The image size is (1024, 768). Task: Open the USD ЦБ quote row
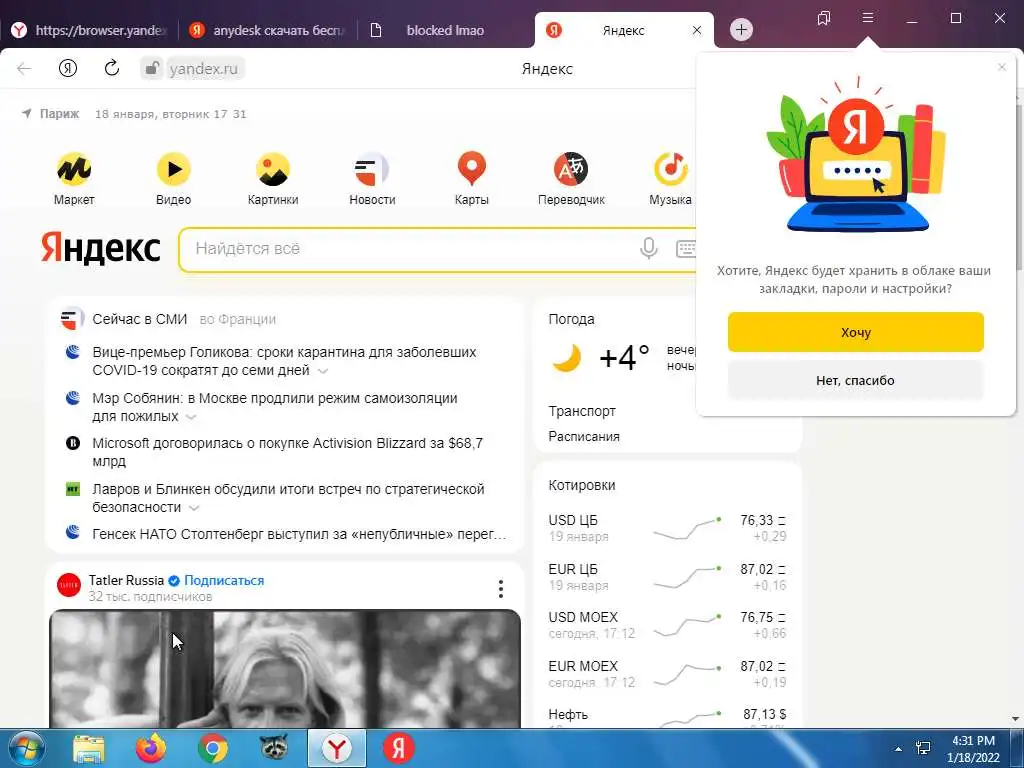pos(667,528)
